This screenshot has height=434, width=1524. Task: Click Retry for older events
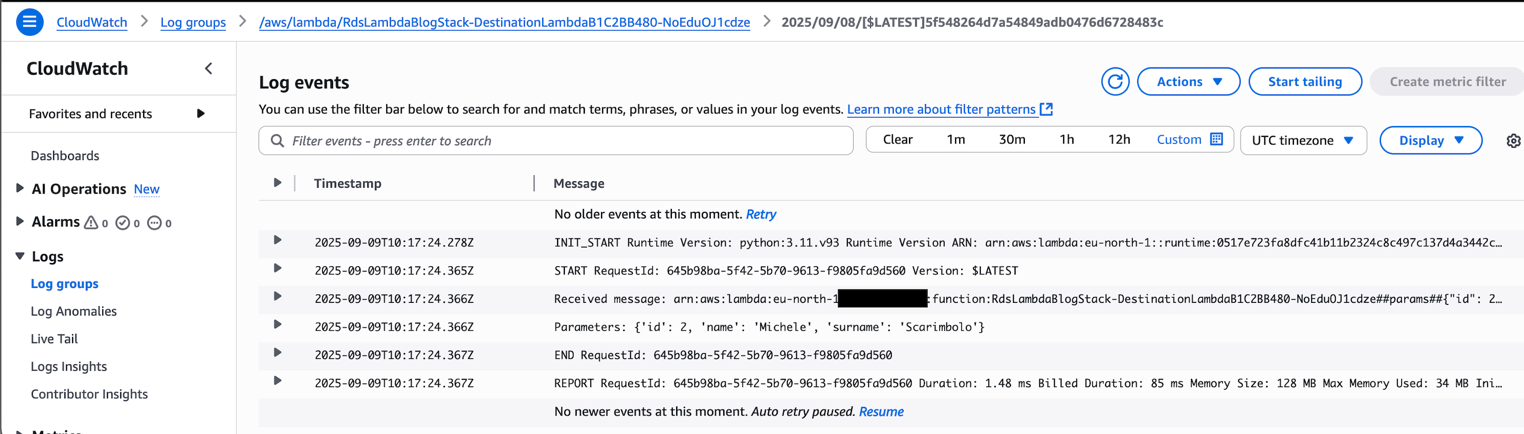click(x=761, y=214)
